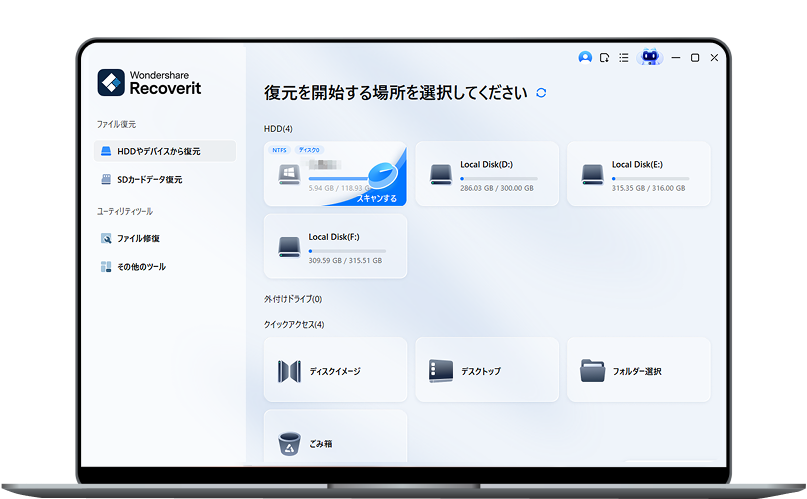The height and width of the screenshot is (499, 807).
Task: Click the ファイル復元 sidebar heading
Action: tap(116, 124)
